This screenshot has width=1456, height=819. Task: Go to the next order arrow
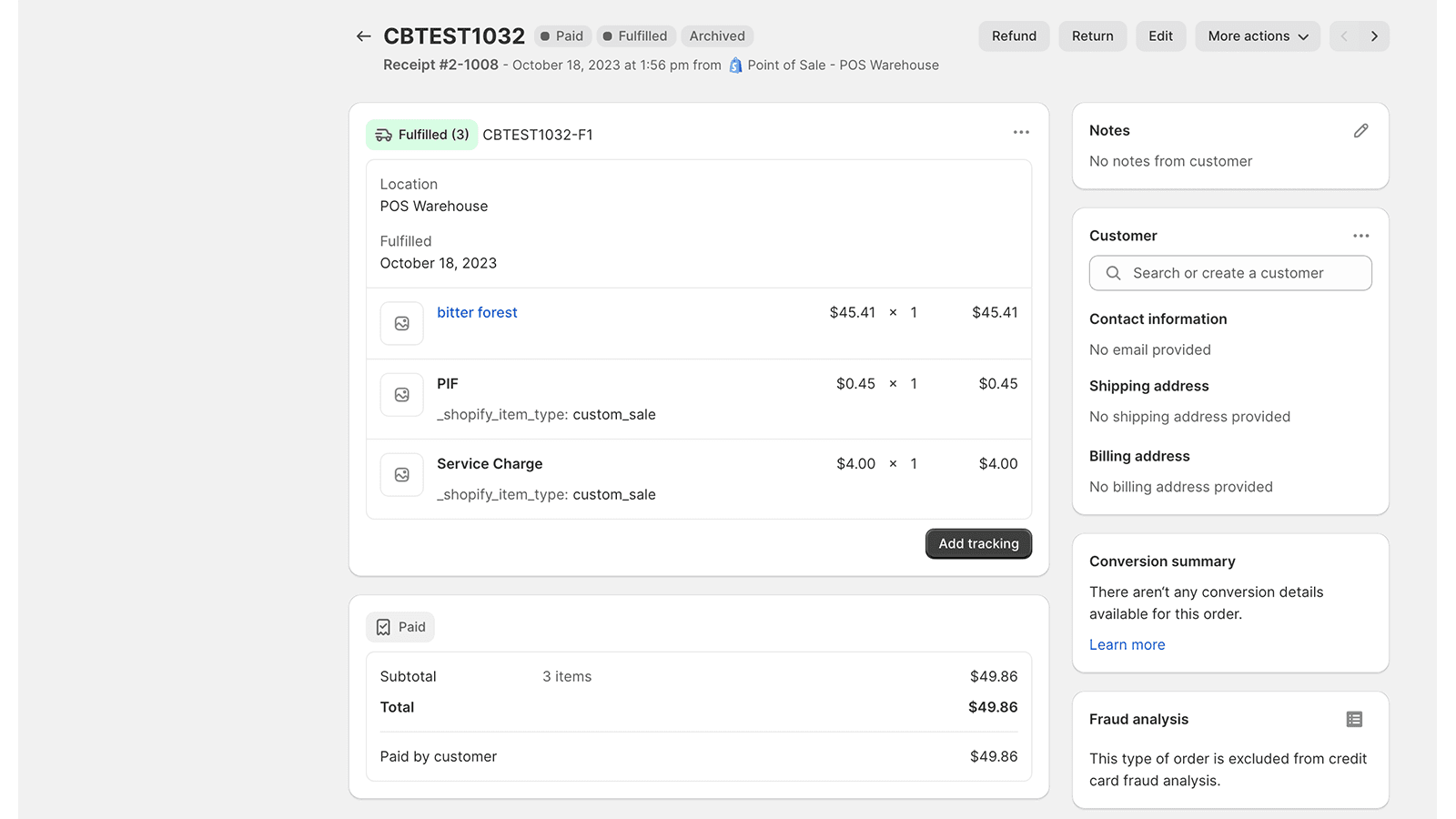pyautogui.click(x=1374, y=36)
